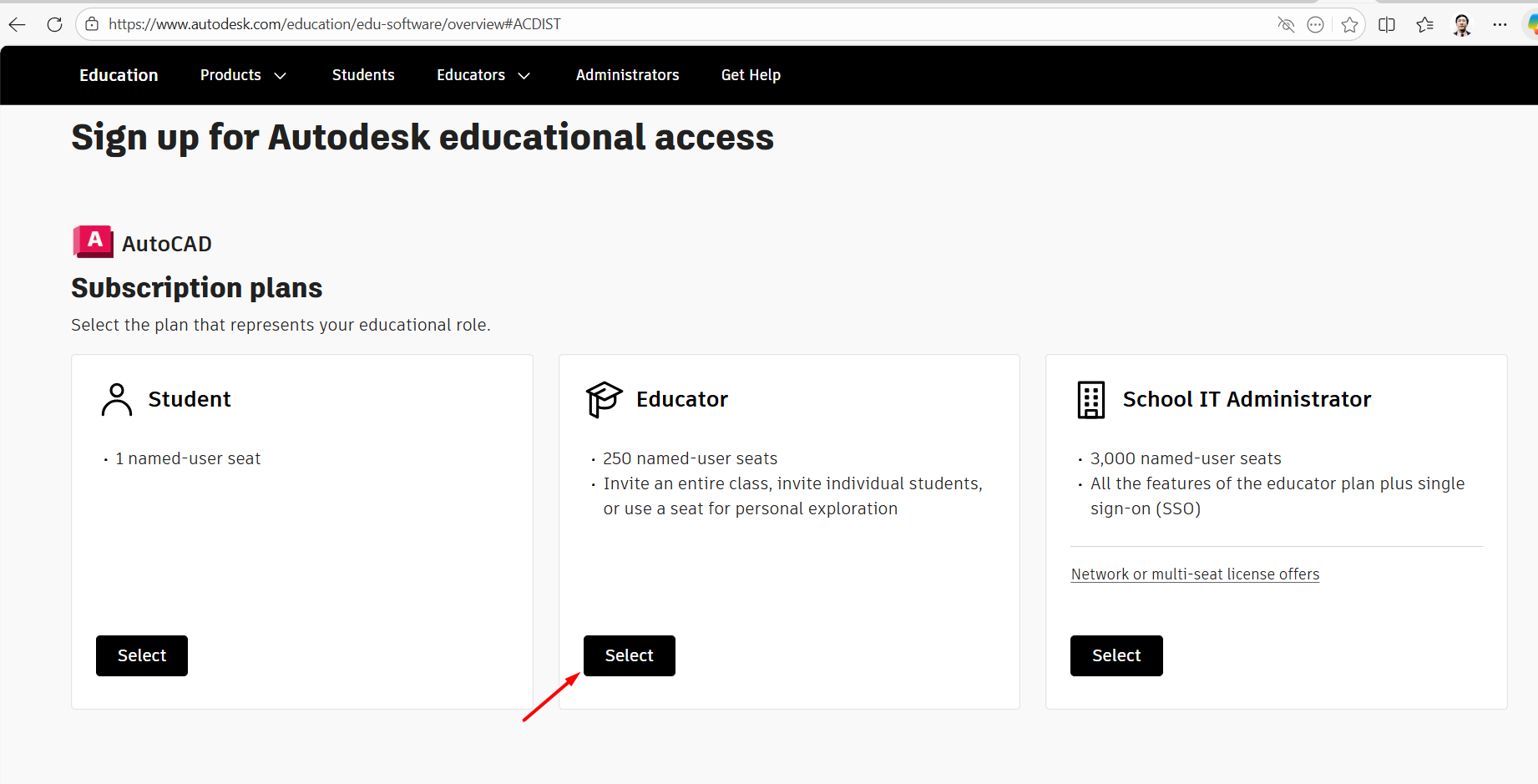
Task: Click the browser back arrow
Action: (x=17, y=24)
